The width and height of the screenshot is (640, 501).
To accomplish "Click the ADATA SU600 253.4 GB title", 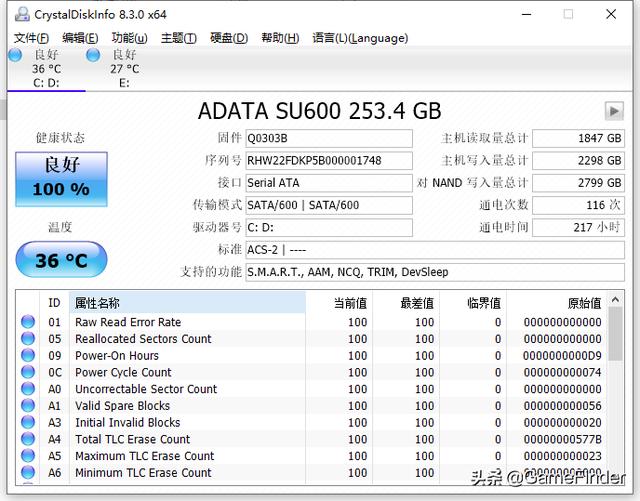I will point(320,111).
